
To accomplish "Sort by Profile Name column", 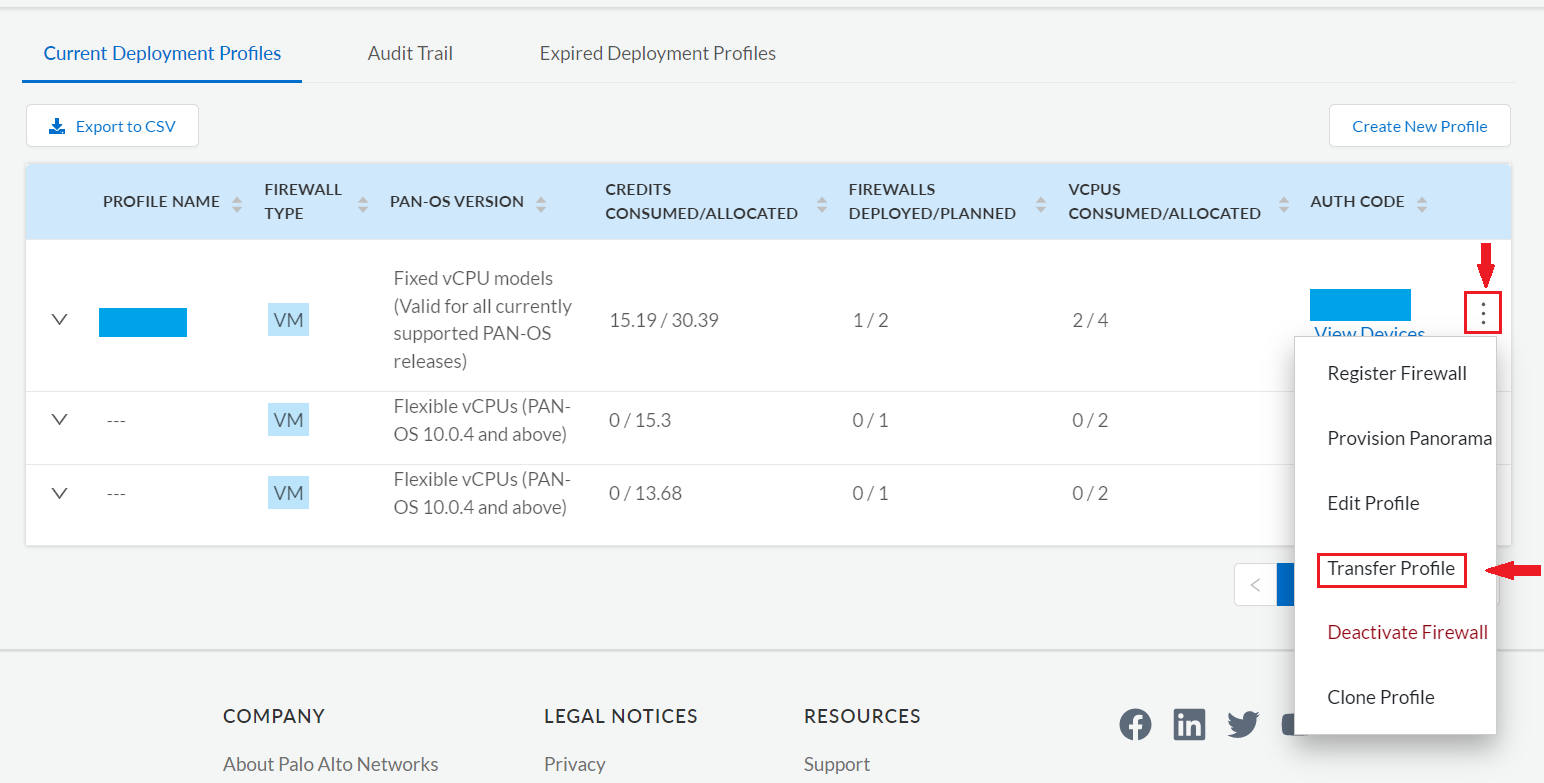I will [237, 203].
